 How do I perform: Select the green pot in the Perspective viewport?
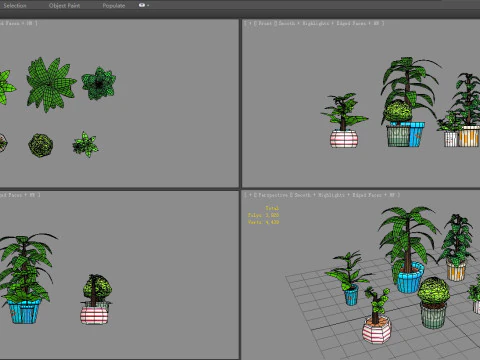click(433, 316)
